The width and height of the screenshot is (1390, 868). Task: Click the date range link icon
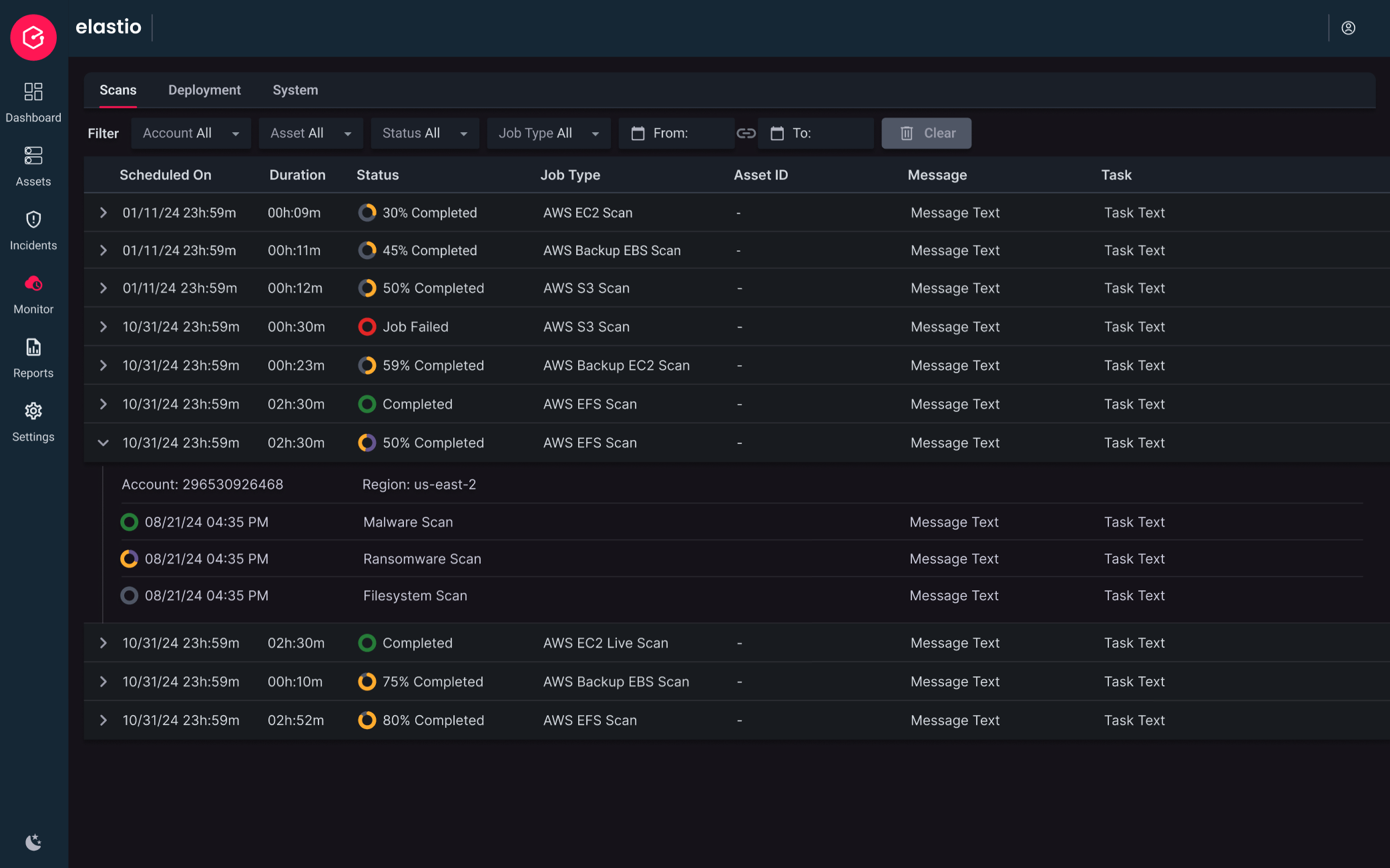click(x=746, y=134)
